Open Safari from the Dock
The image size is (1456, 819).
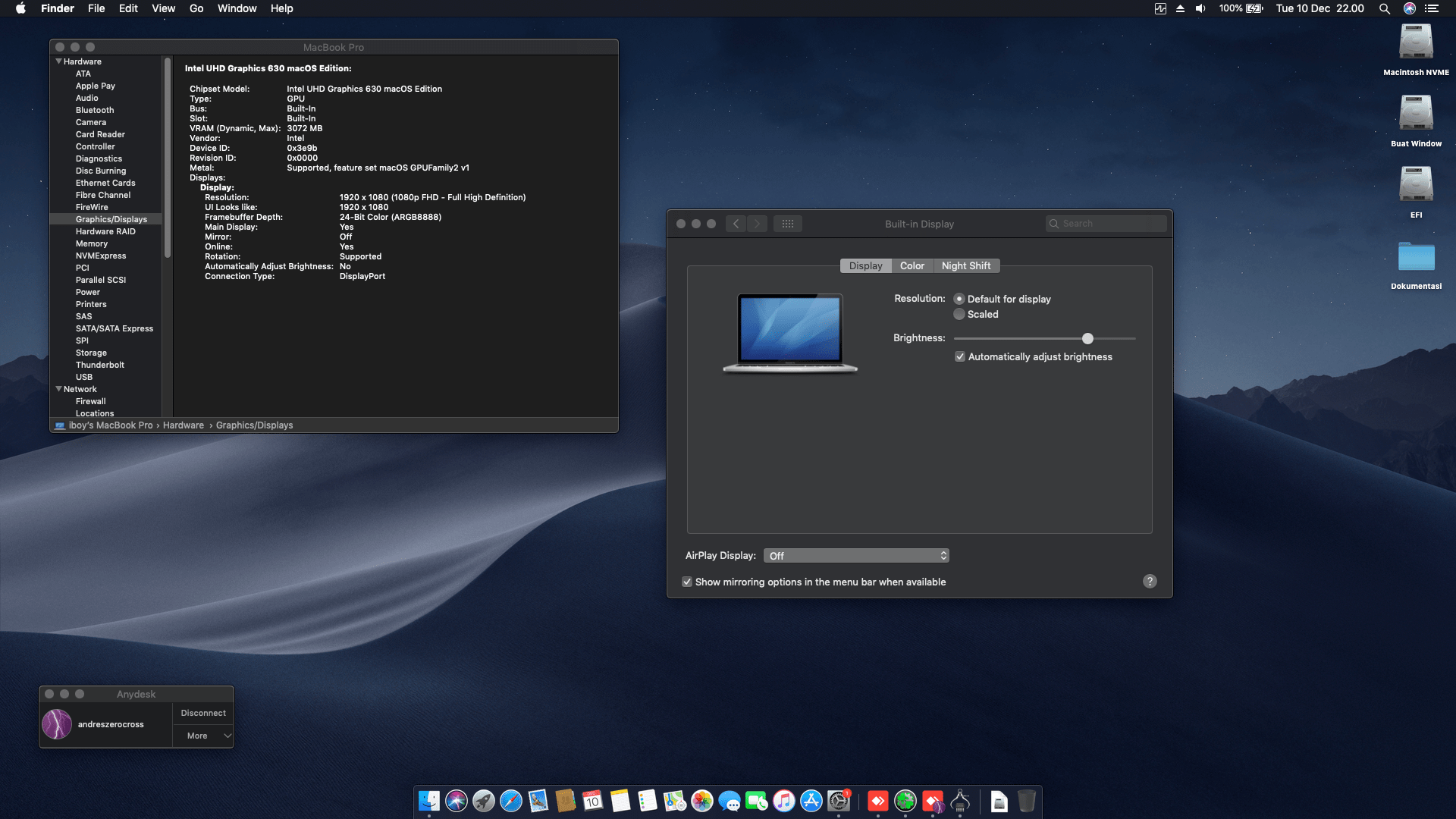point(512,802)
